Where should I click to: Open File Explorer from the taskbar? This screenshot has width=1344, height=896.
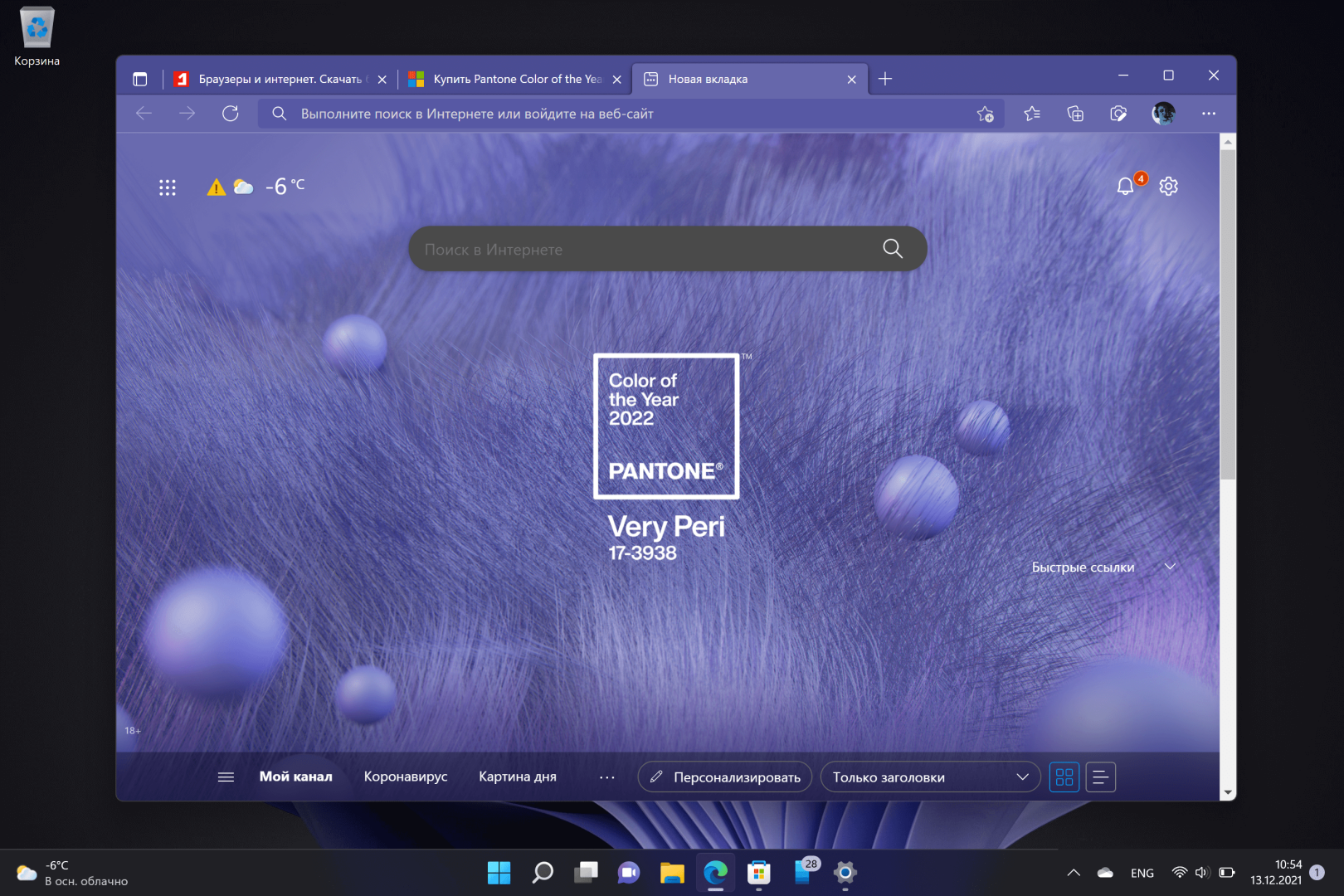[x=672, y=873]
